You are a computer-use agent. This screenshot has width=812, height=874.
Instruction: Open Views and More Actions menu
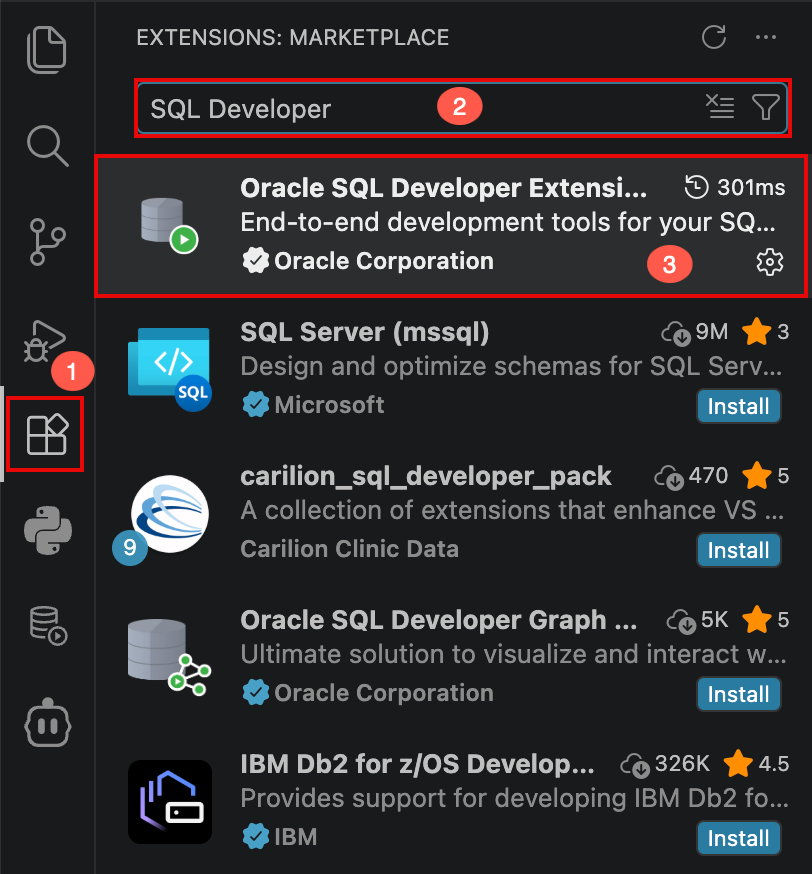[766, 37]
